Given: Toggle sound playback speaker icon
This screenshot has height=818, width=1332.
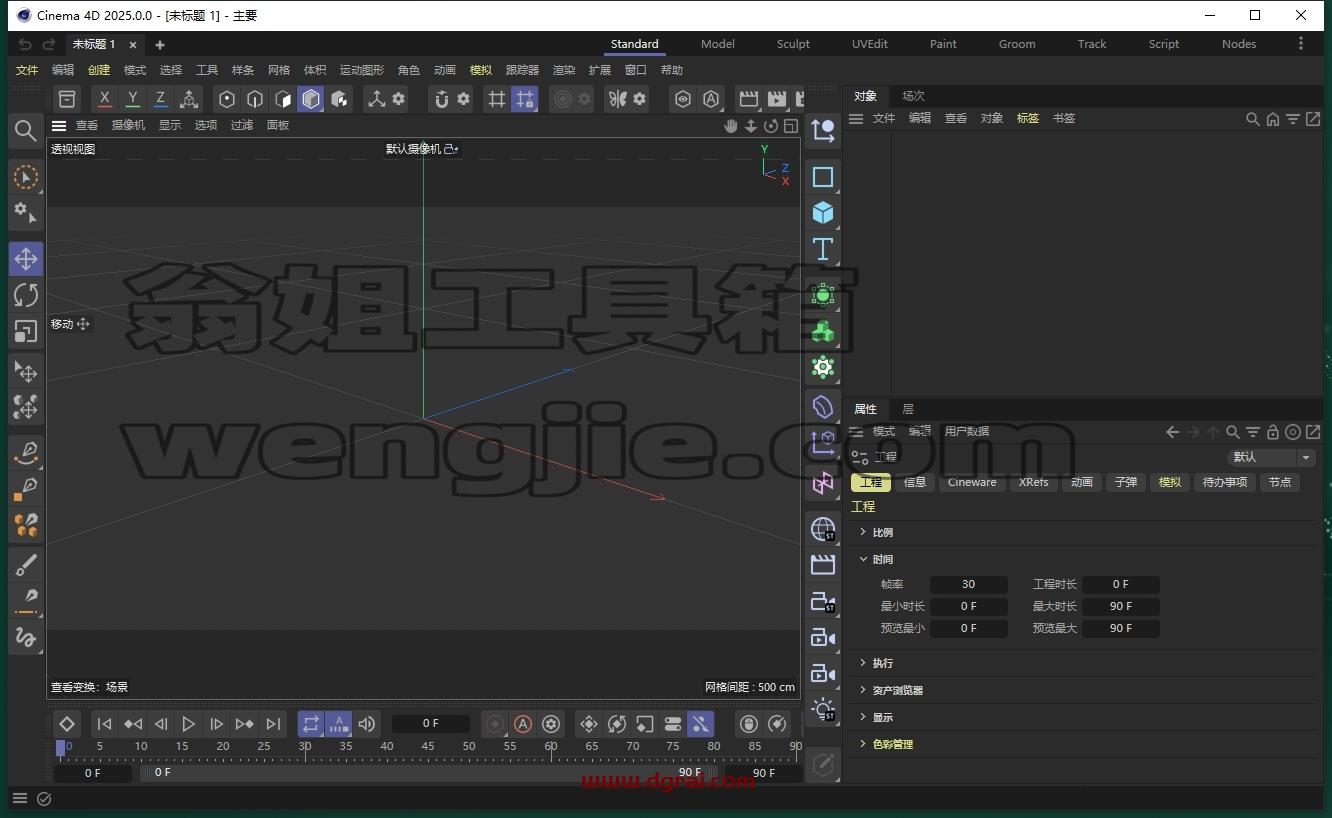Looking at the screenshot, I should coord(367,724).
